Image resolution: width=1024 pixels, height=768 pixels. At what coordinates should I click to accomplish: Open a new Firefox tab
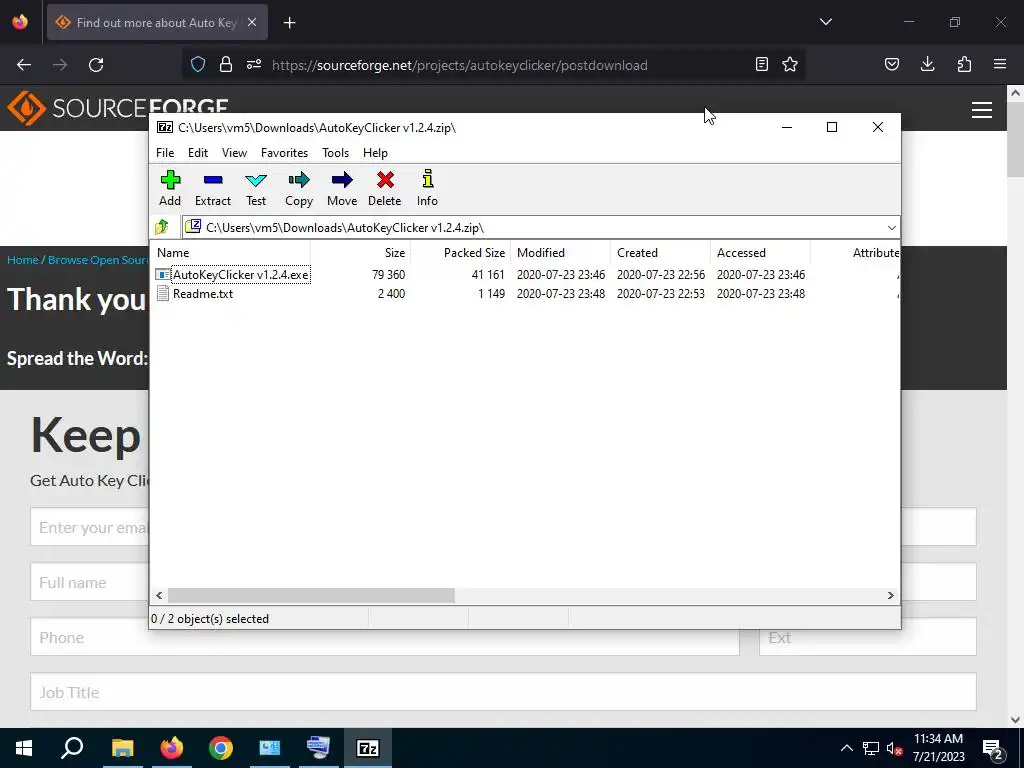290,23
